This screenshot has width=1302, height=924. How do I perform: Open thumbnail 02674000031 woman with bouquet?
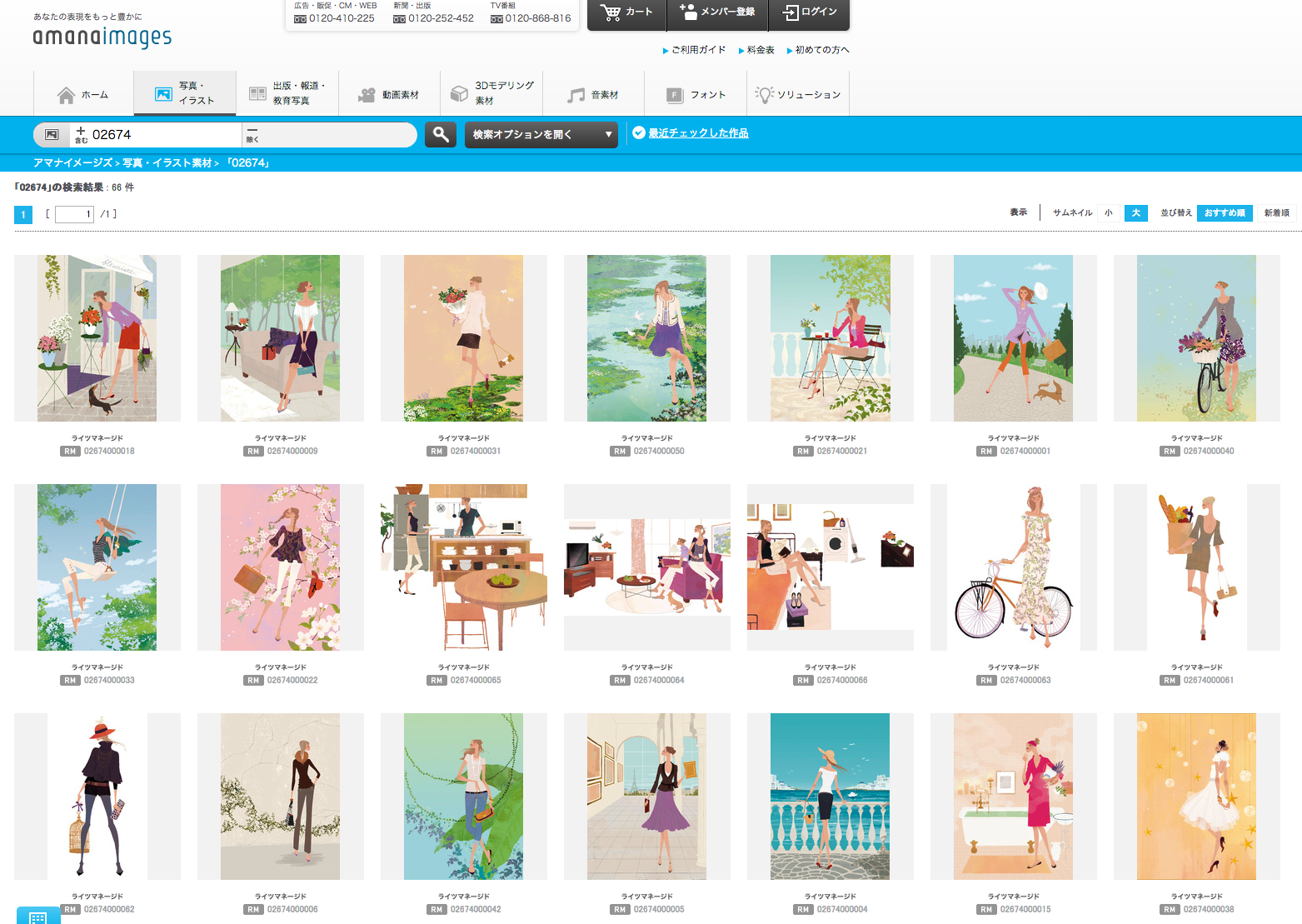tap(464, 338)
